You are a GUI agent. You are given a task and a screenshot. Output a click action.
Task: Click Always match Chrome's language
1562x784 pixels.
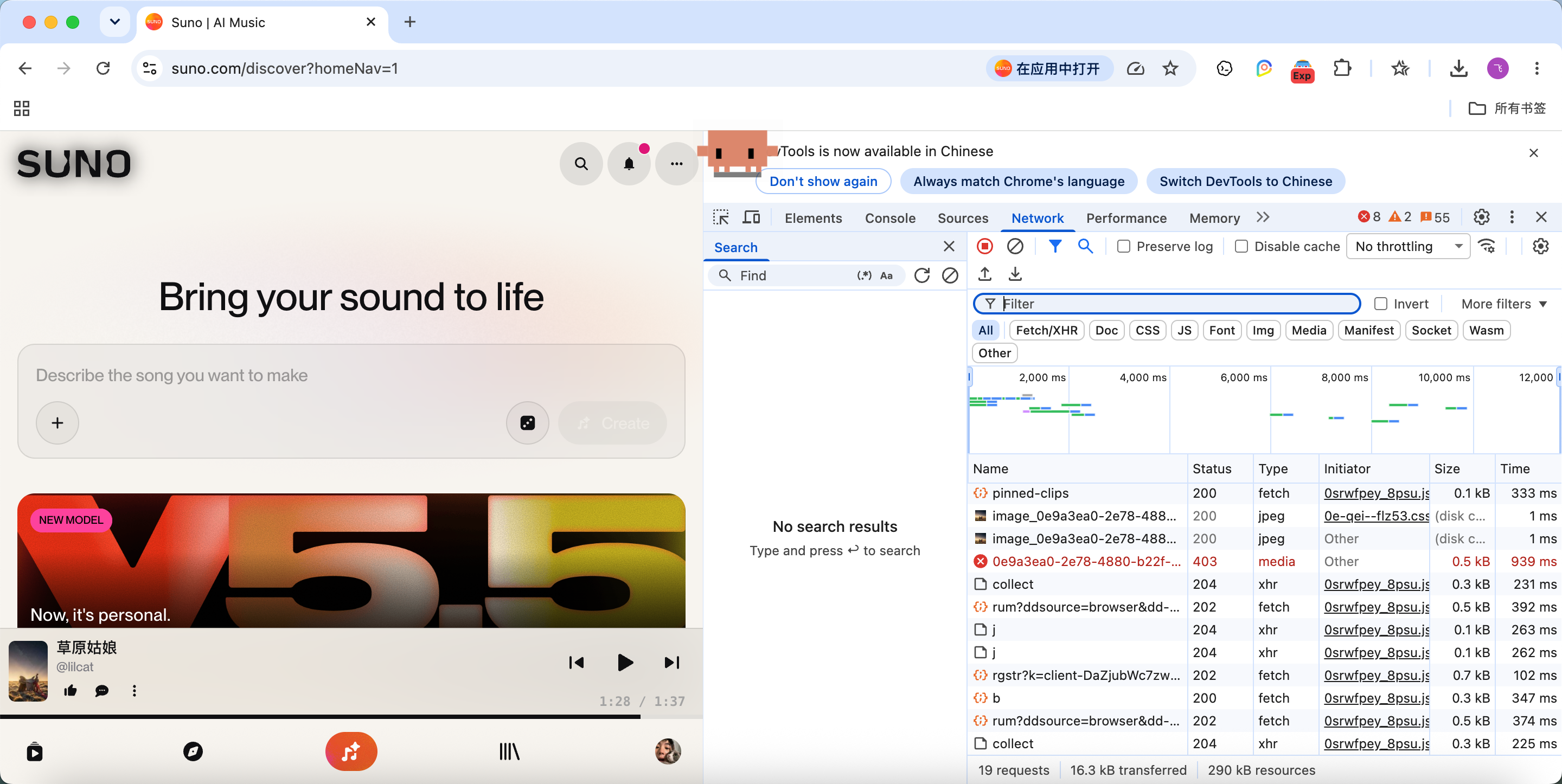click(1019, 181)
